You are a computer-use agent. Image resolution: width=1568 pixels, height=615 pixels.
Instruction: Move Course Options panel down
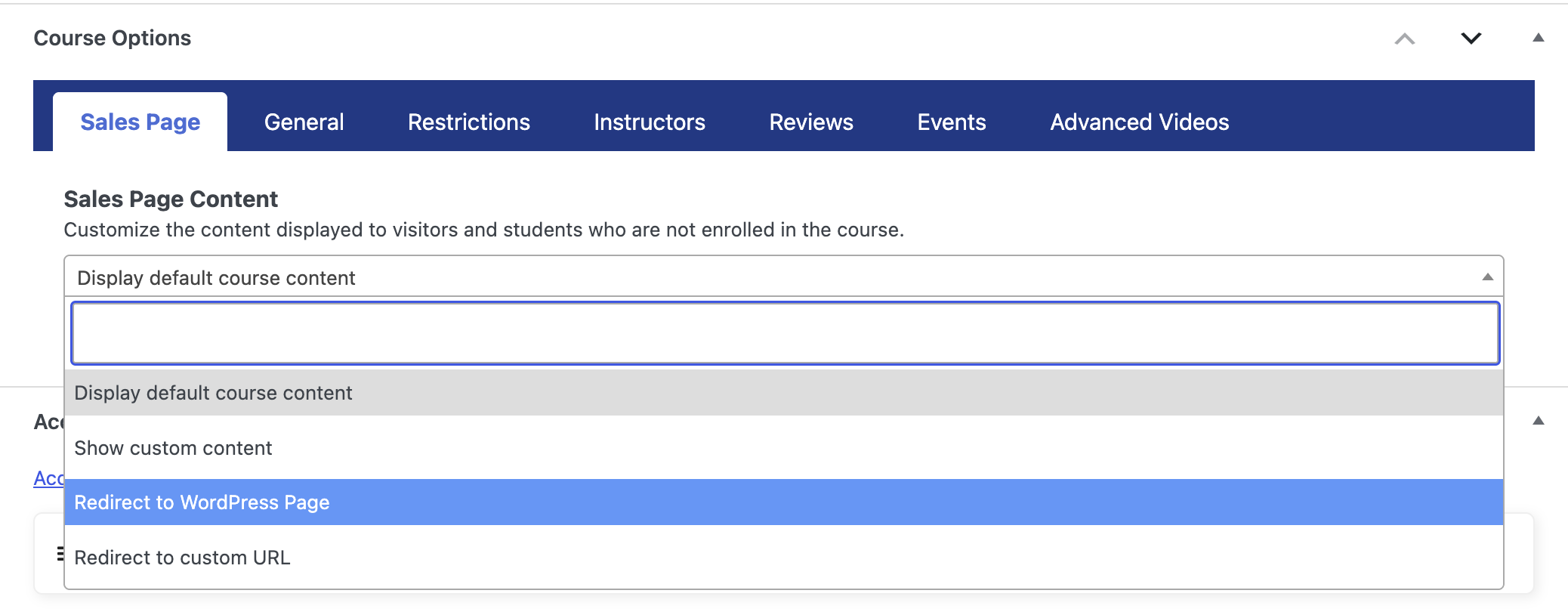(x=1471, y=39)
